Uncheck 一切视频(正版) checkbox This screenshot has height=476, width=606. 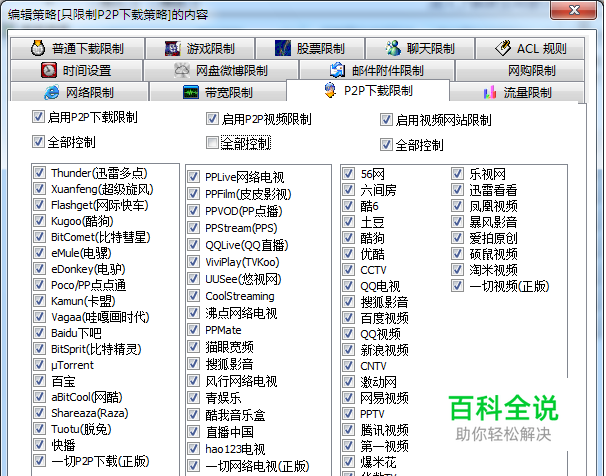coord(458,286)
